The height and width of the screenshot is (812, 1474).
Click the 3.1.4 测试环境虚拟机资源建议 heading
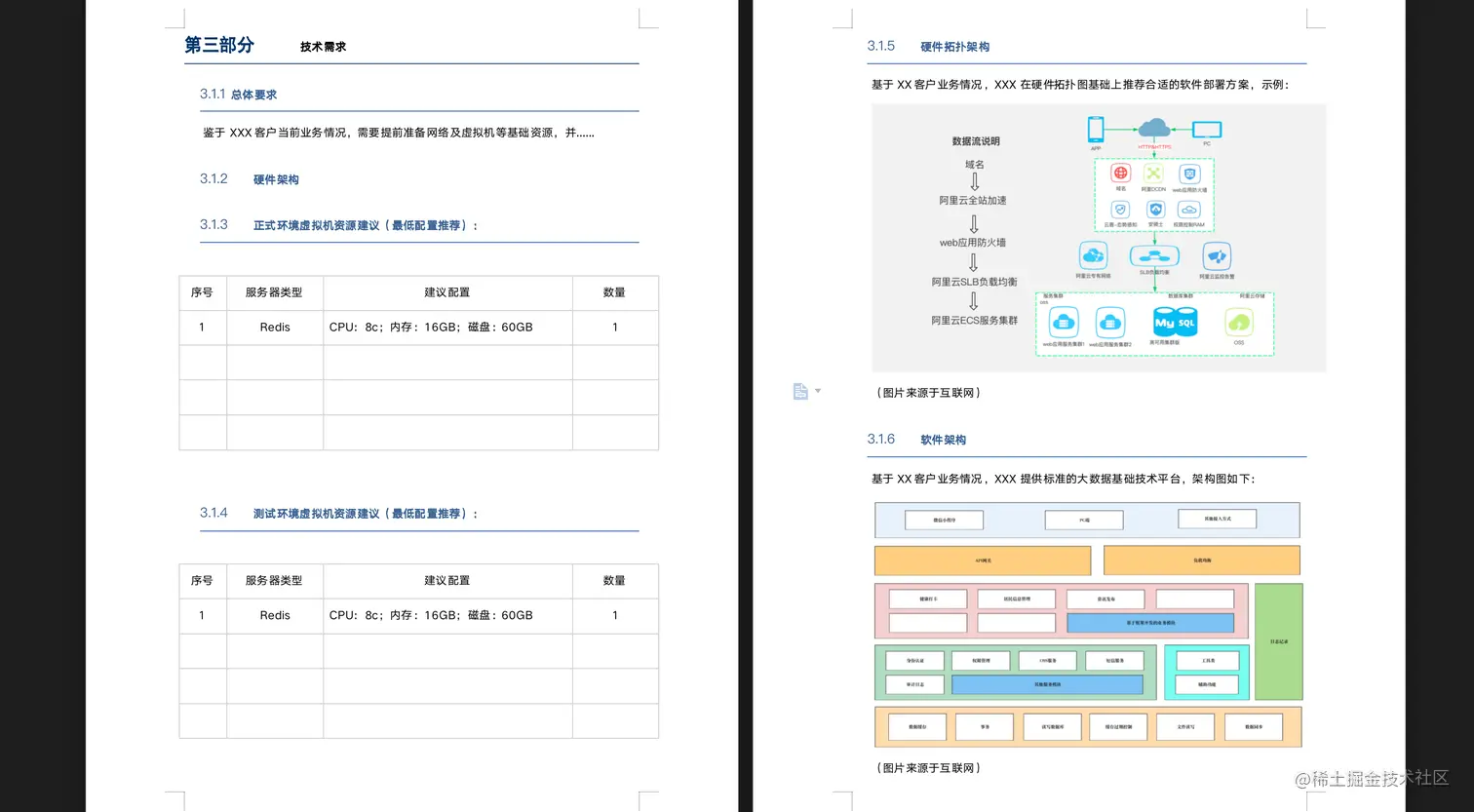pos(339,514)
